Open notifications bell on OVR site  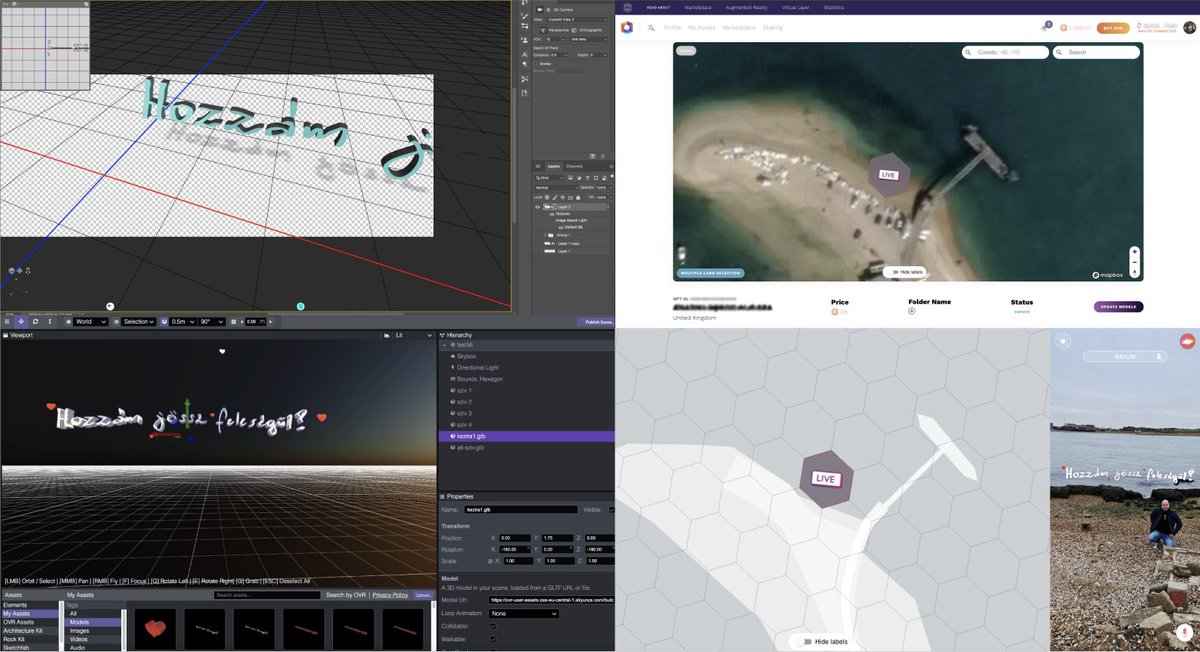coord(1046,27)
